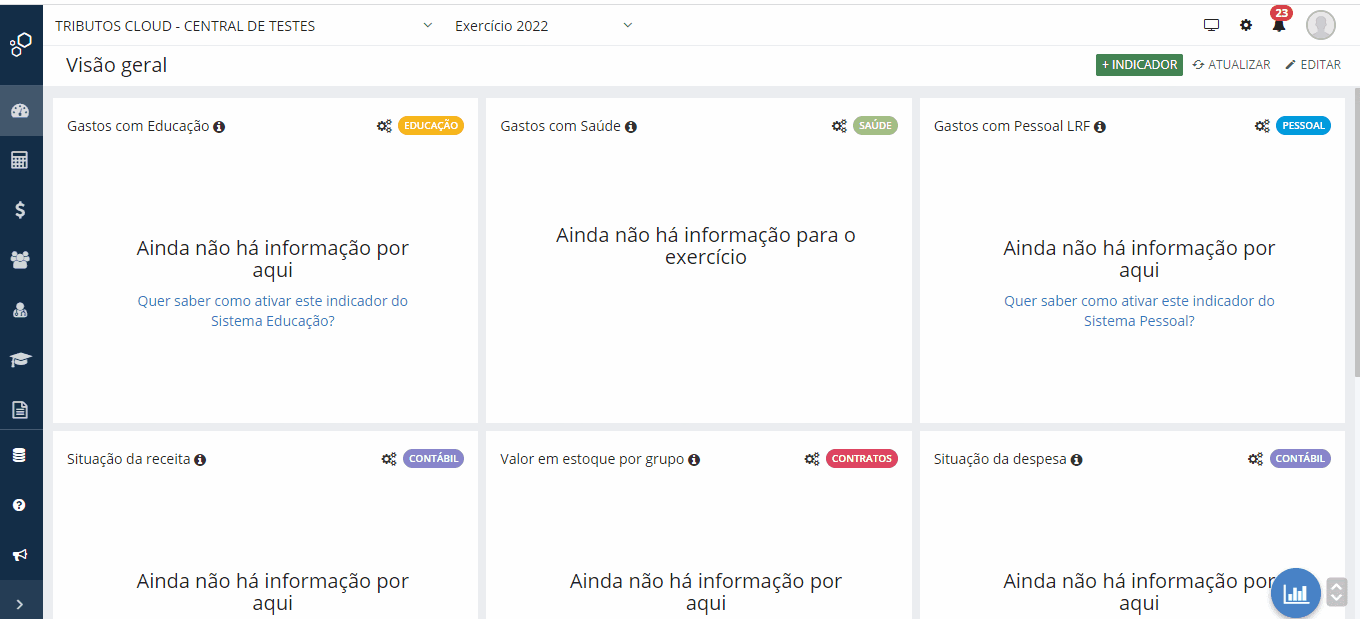Open the notifications bell with 23 alerts
Screen dimensions: 1360x619
coord(1278,25)
